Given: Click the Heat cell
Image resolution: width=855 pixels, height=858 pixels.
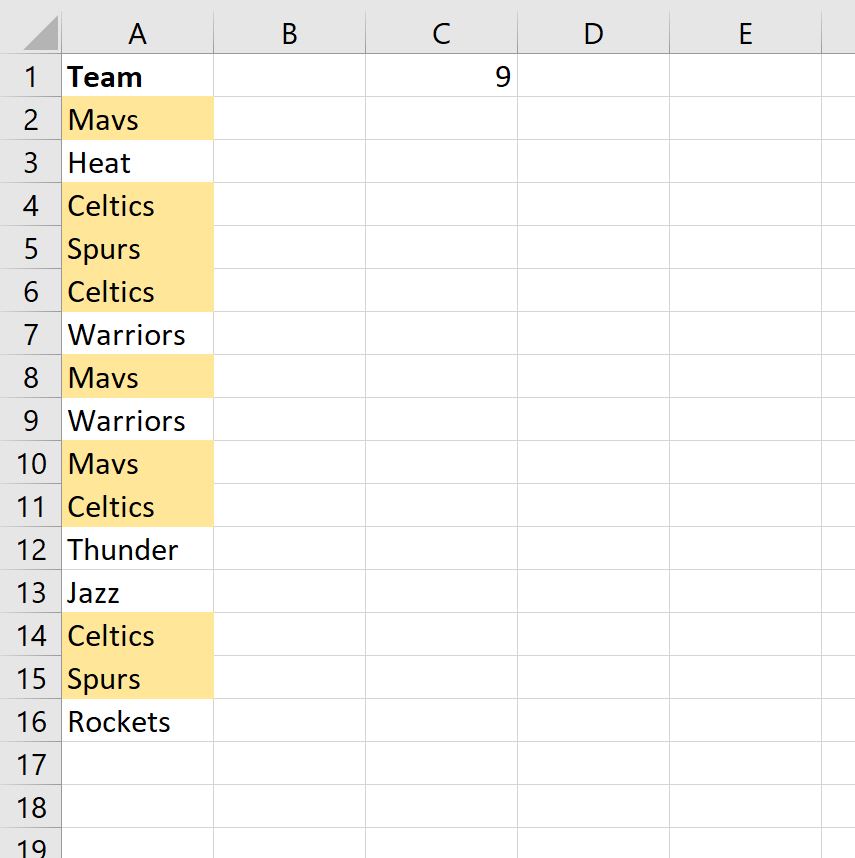Looking at the screenshot, I should coord(137,161).
